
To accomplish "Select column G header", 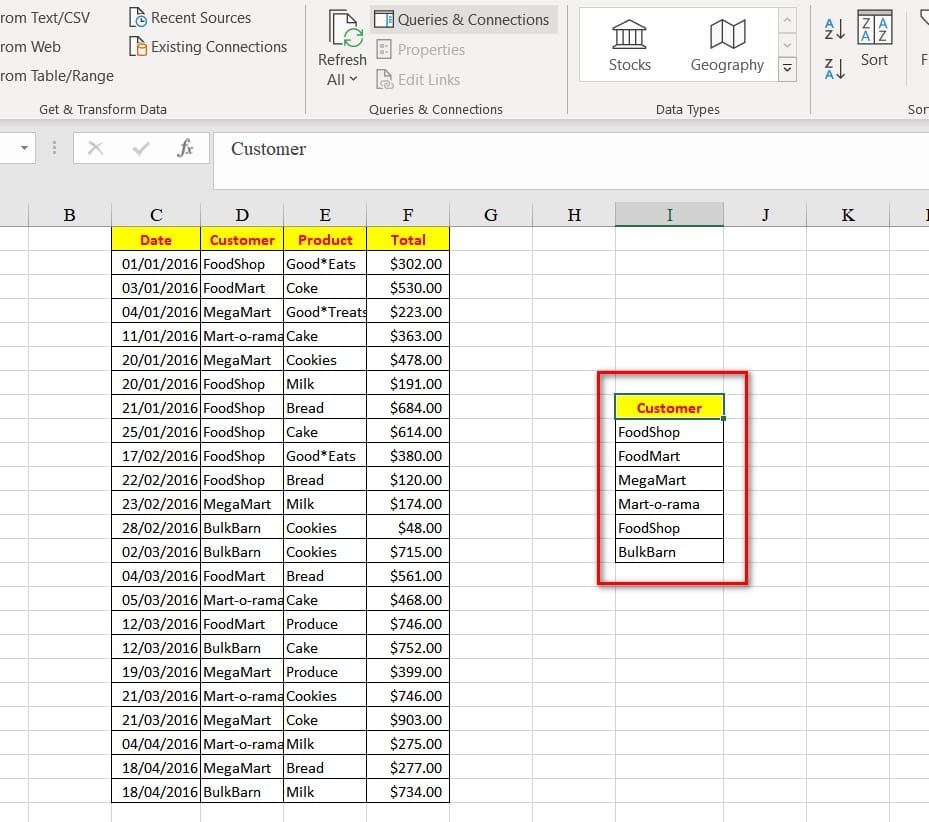I will tap(491, 215).
